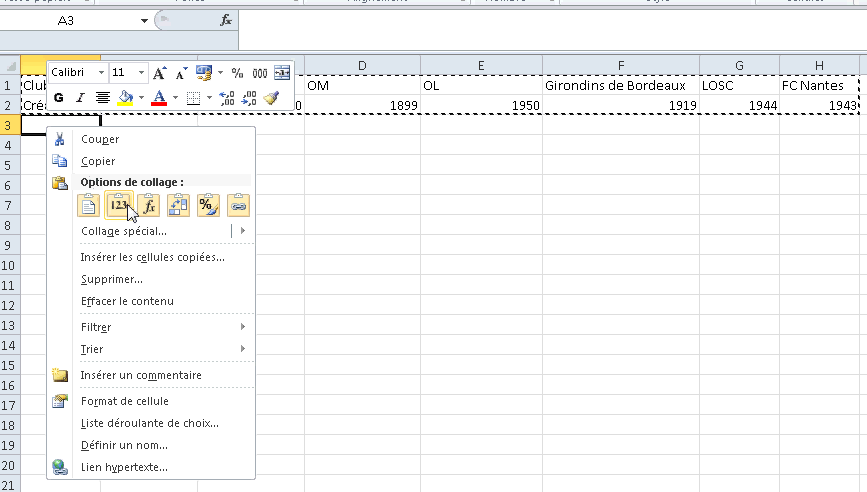Choose Insérer un commentaire
The width and height of the screenshot is (867, 492).
tap(152, 375)
